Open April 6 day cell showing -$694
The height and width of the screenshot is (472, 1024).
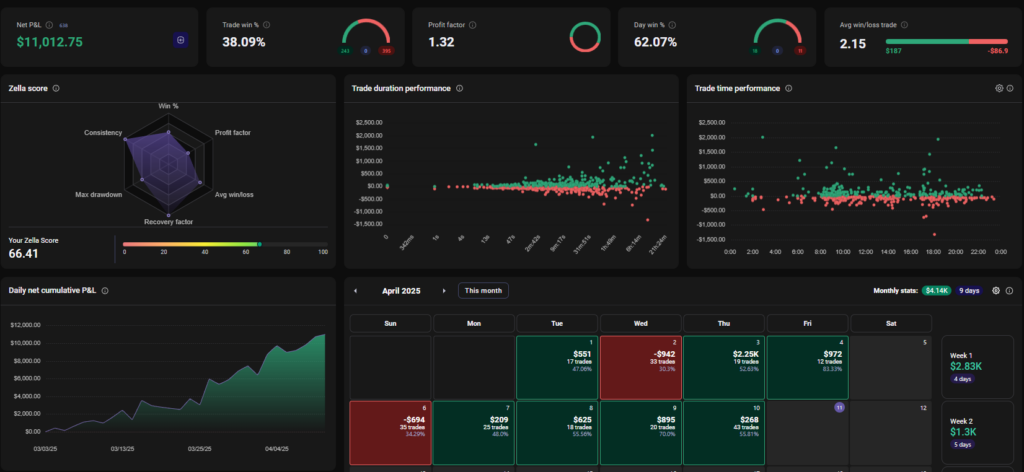point(391,433)
